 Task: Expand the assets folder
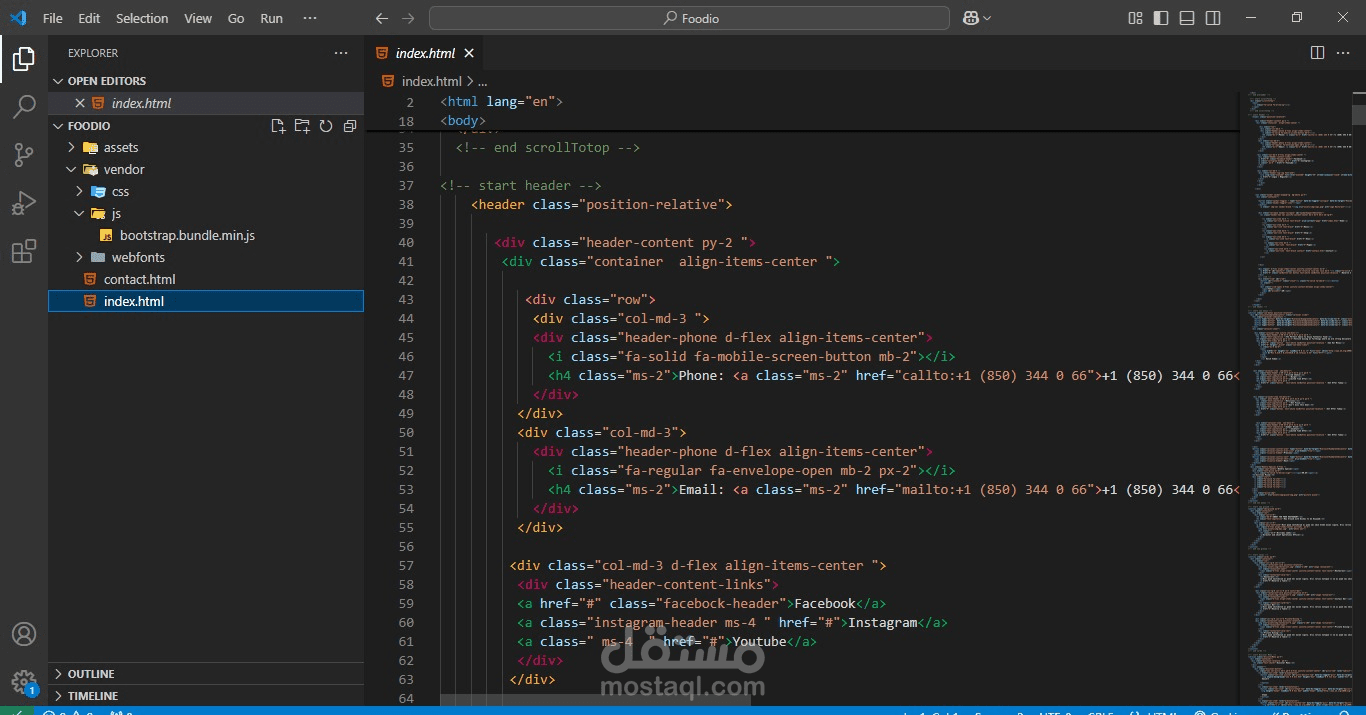pos(71,147)
